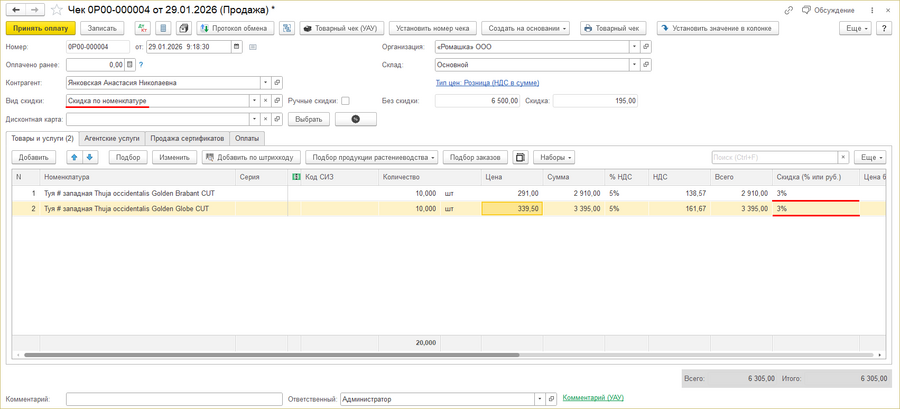This screenshot has width=900, height=409.
Task: Click the round percent discount button
Action: coord(355,119)
